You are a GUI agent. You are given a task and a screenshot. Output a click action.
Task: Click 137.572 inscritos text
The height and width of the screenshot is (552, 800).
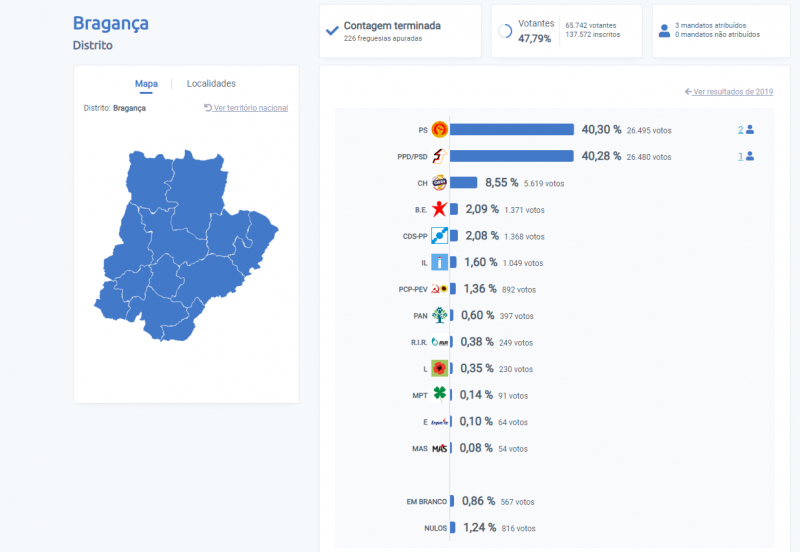coord(593,35)
